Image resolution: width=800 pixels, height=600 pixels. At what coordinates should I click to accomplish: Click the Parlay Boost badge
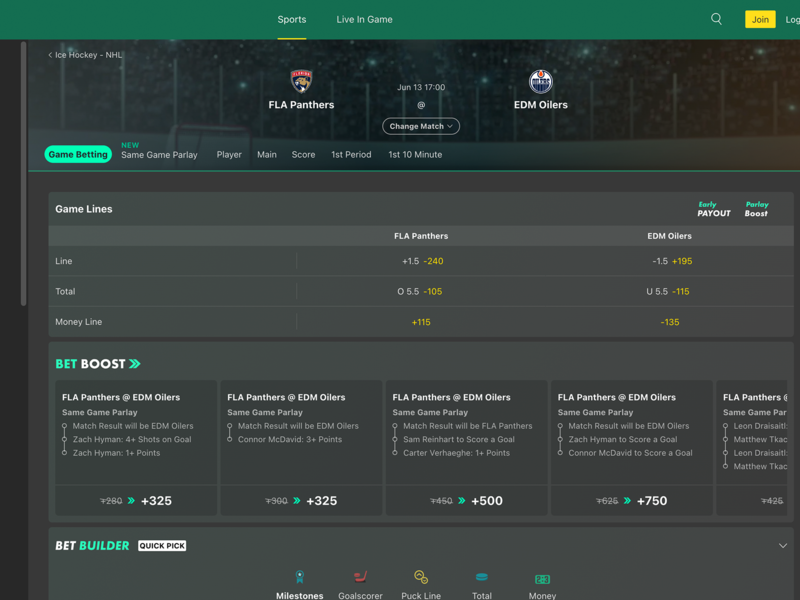(x=757, y=209)
